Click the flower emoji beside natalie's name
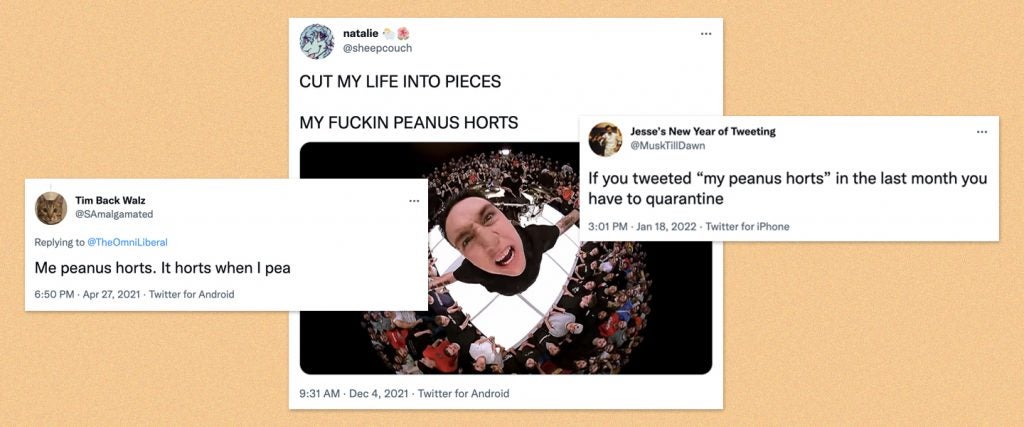 tap(403, 33)
